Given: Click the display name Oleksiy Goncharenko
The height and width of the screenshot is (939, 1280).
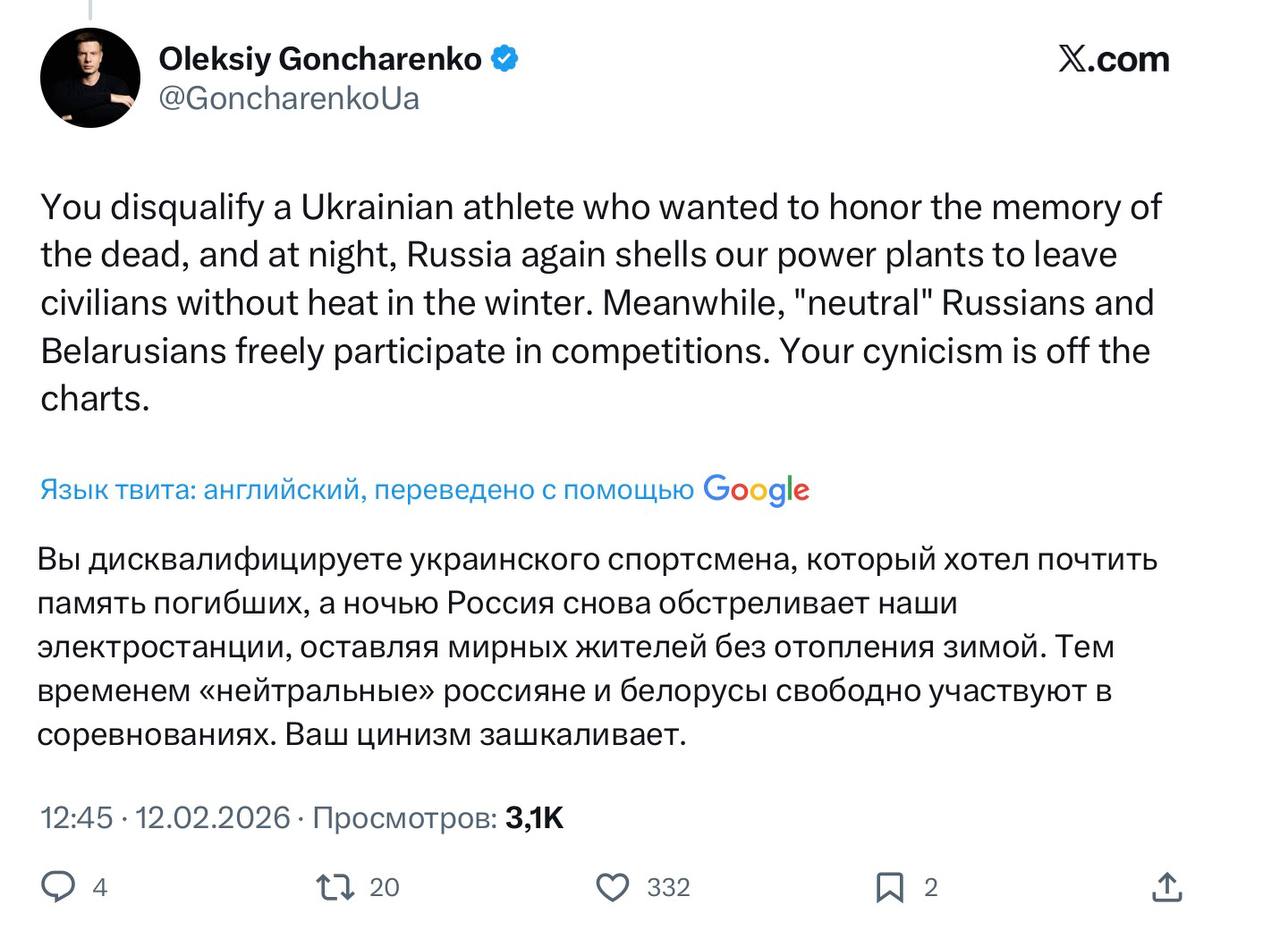Looking at the screenshot, I should point(320,59).
